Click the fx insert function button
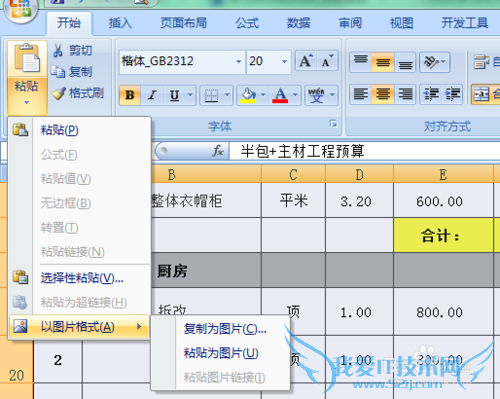 (218, 151)
